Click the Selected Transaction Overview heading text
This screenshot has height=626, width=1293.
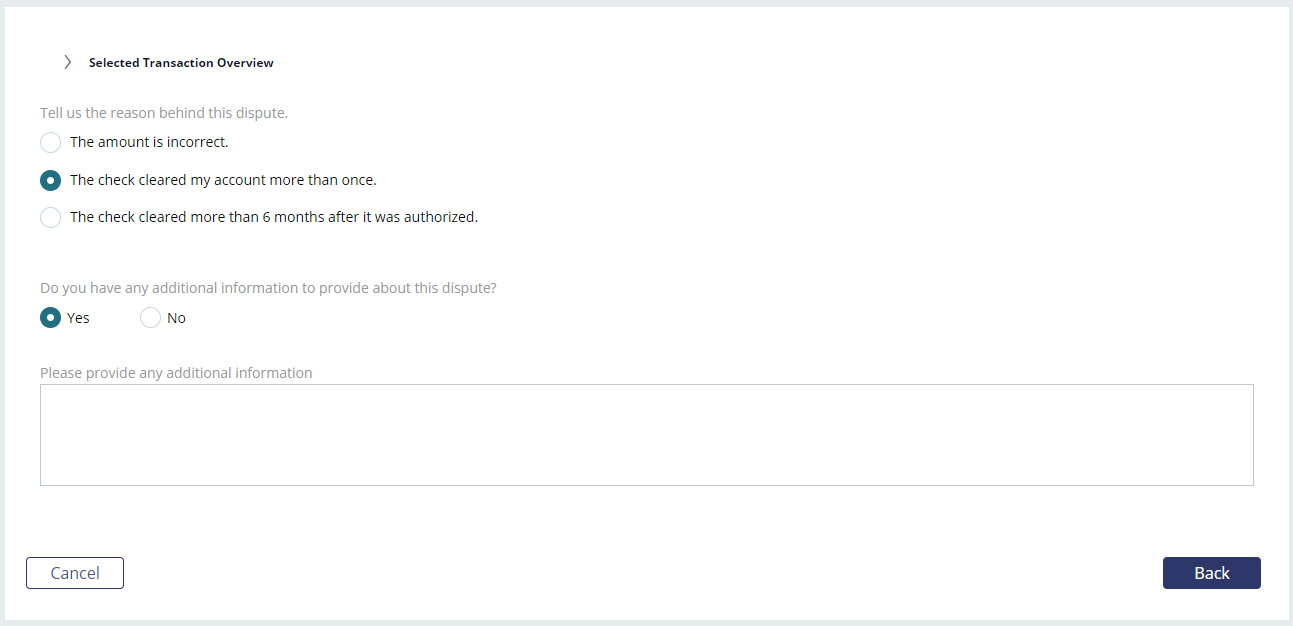pos(181,62)
